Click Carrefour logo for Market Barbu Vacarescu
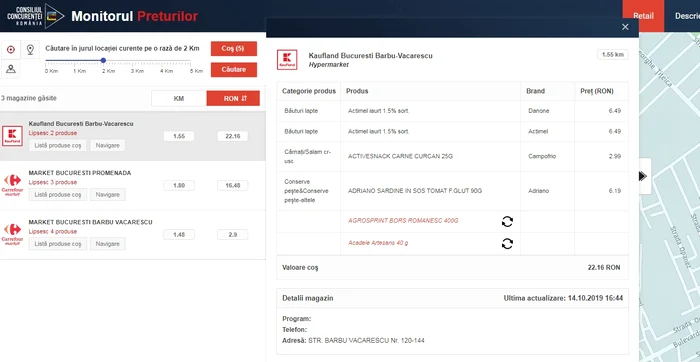Screen dimensions: 700x362 tap(12, 234)
